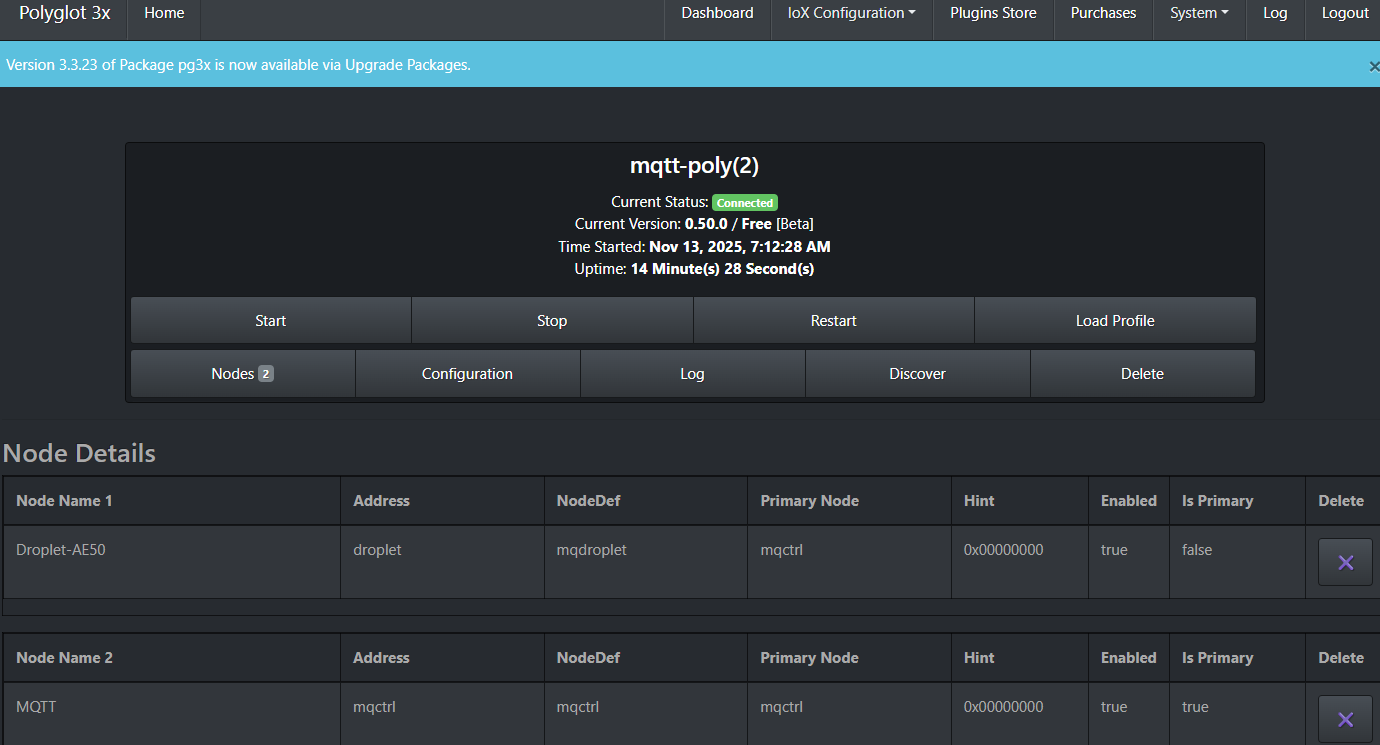1380x745 pixels.
Task: Restart the mqtt-poly node server
Action: (833, 321)
